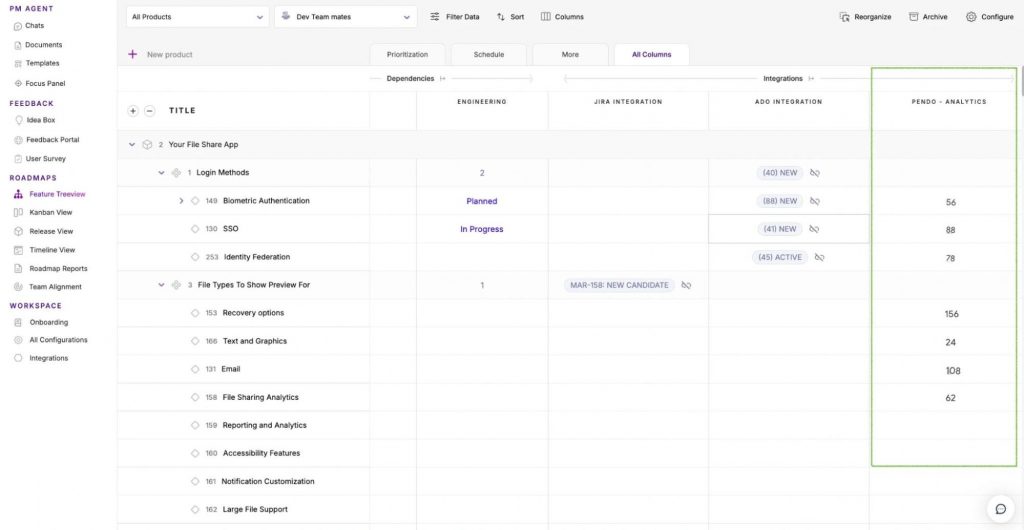
Task: Open the Dev Team mates dropdown
Action: tap(345, 17)
